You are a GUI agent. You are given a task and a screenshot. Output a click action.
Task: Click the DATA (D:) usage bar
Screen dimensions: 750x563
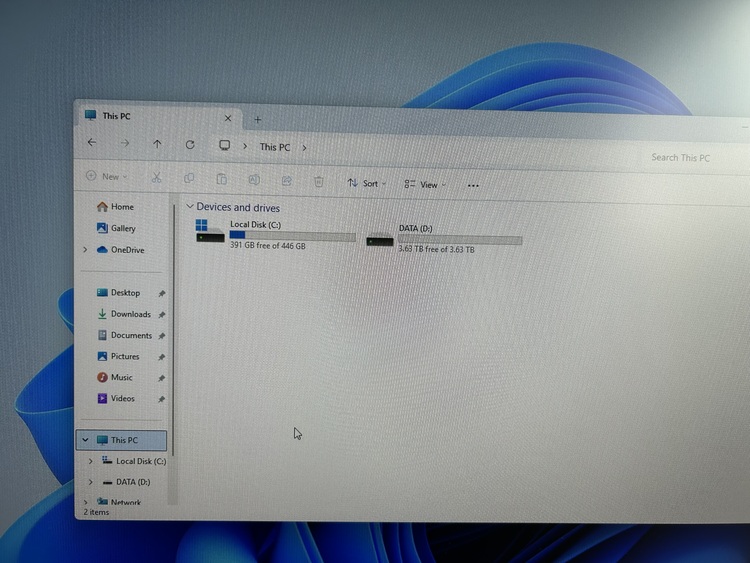tap(460, 240)
